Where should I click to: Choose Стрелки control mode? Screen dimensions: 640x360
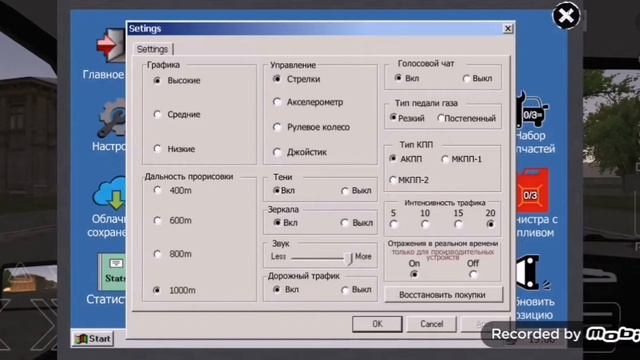pos(277,79)
